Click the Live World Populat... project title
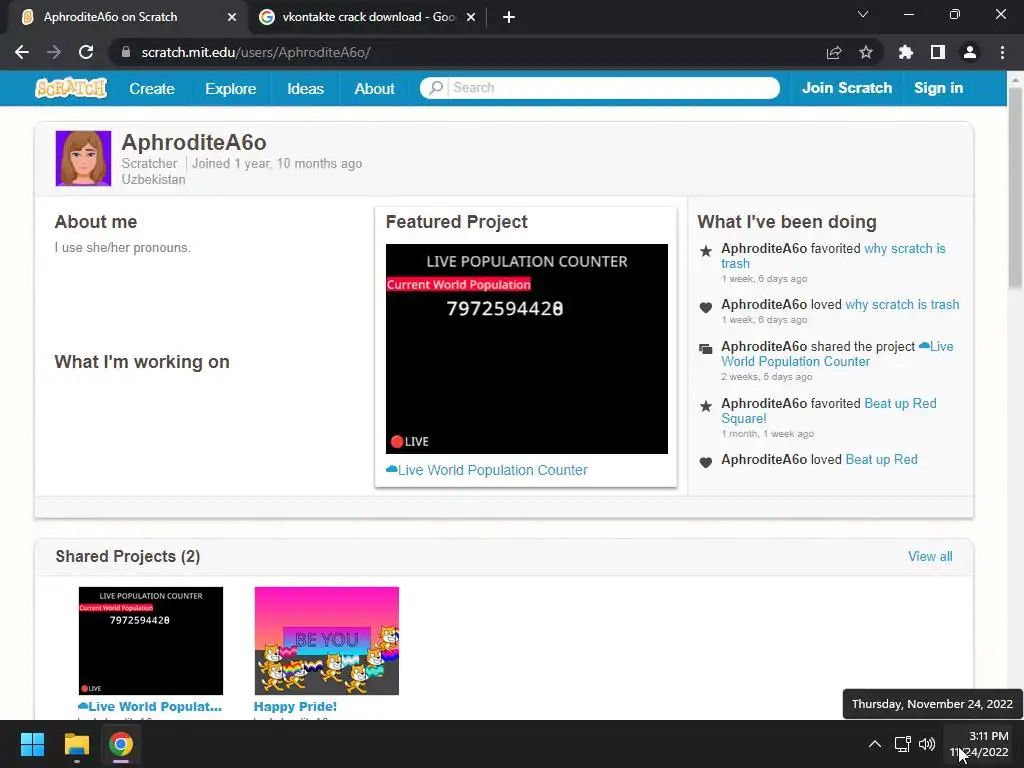The height and width of the screenshot is (768, 1024). [150, 707]
